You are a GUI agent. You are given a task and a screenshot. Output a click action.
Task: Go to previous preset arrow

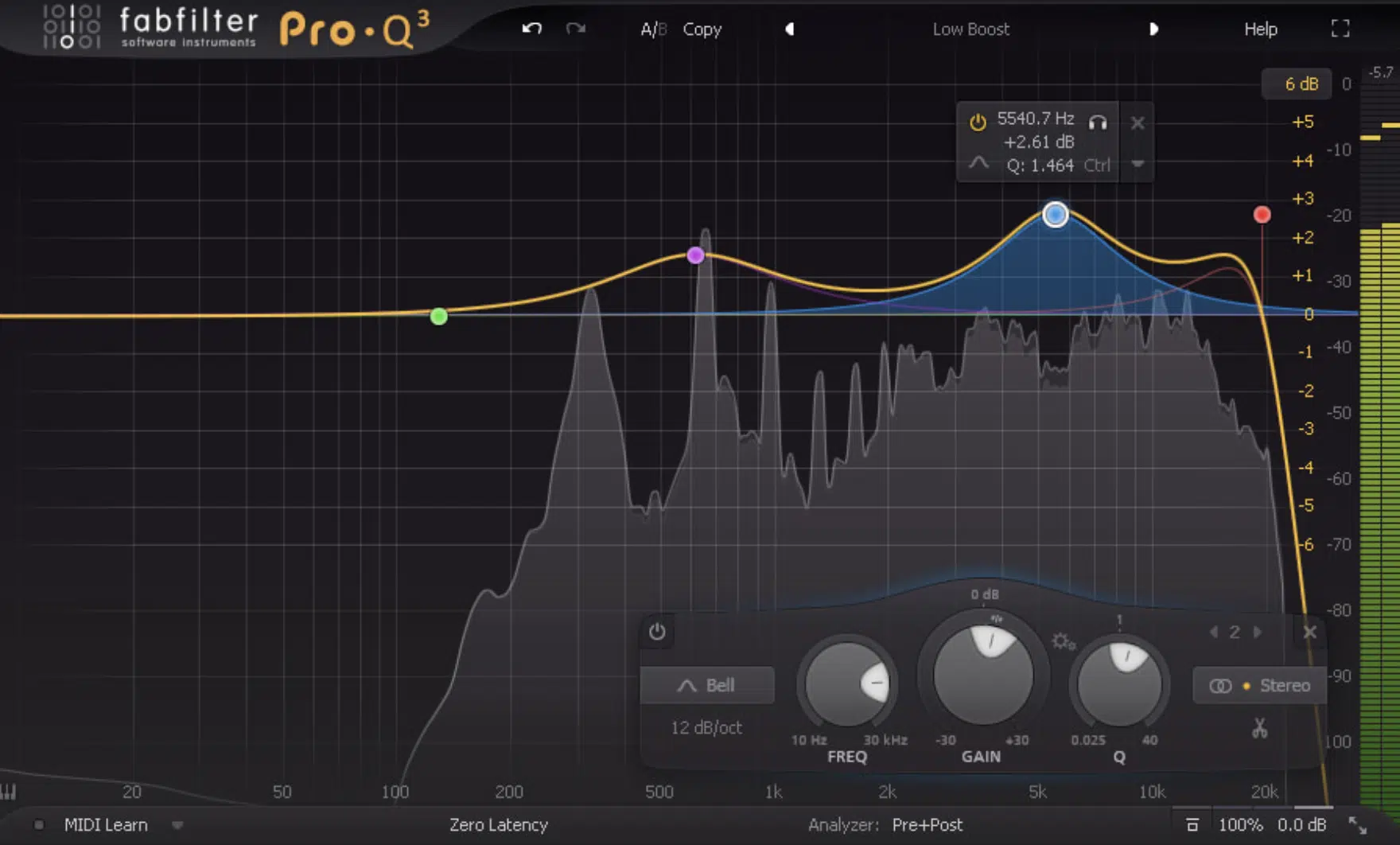coord(789,29)
